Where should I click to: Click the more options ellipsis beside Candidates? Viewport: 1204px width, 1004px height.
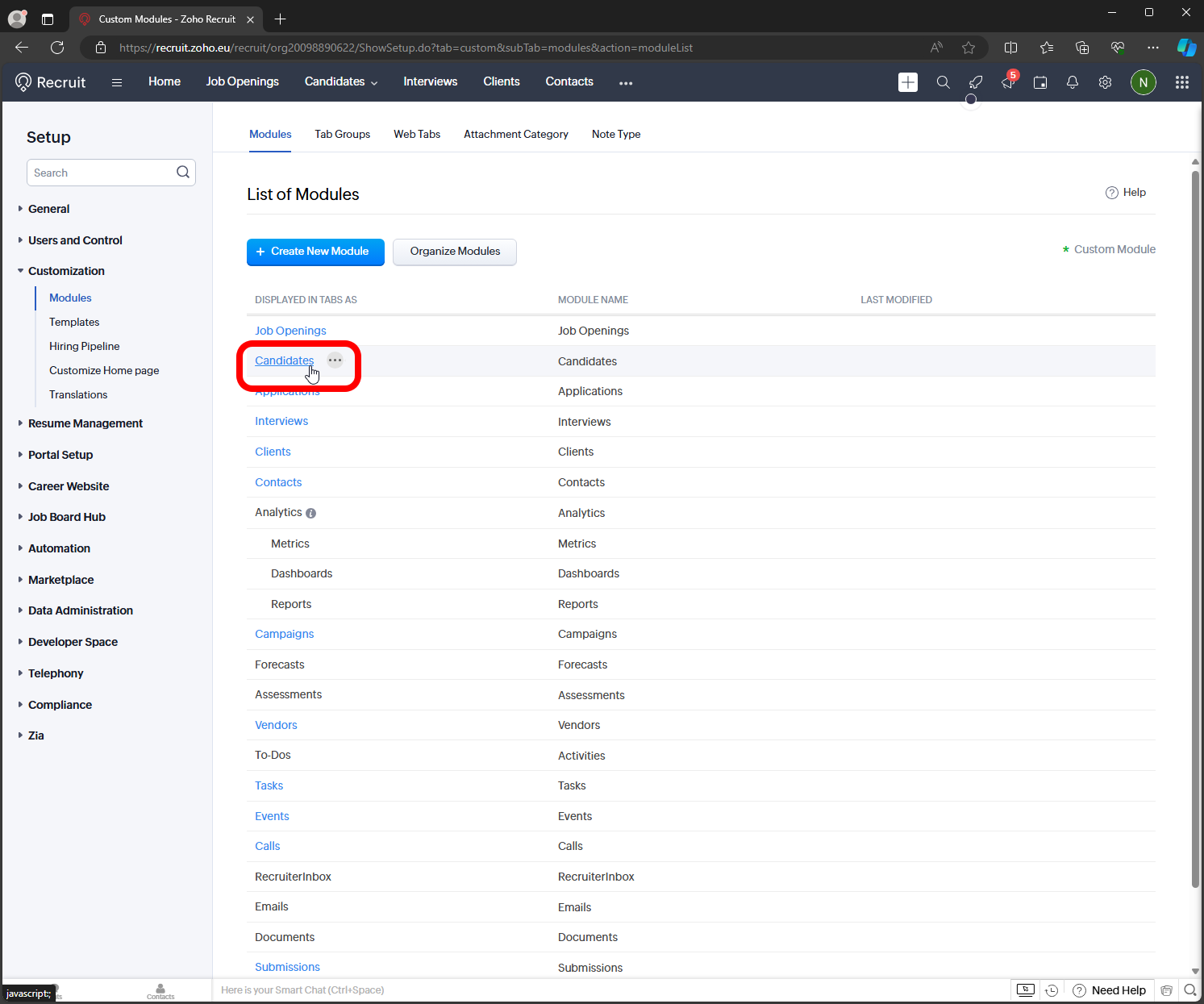(x=335, y=360)
